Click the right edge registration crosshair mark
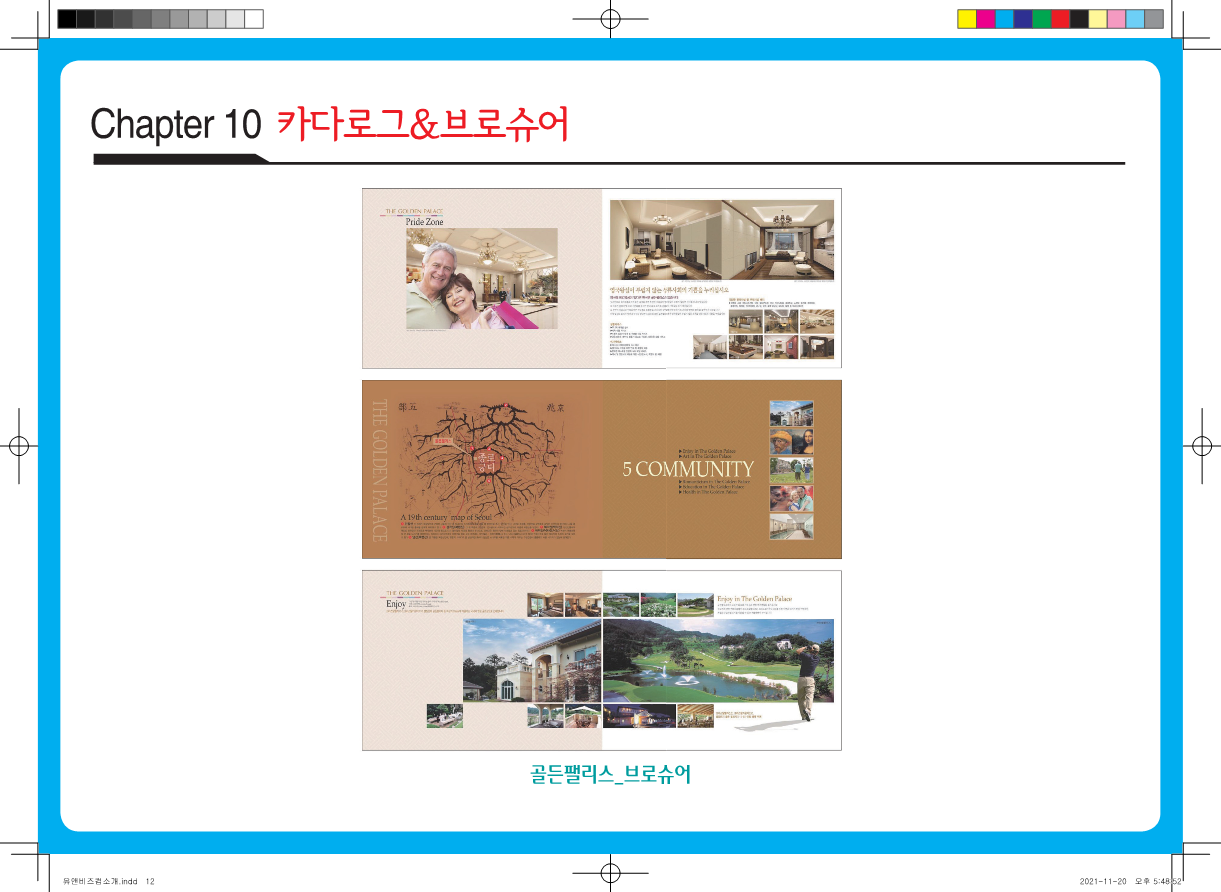 1201,446
